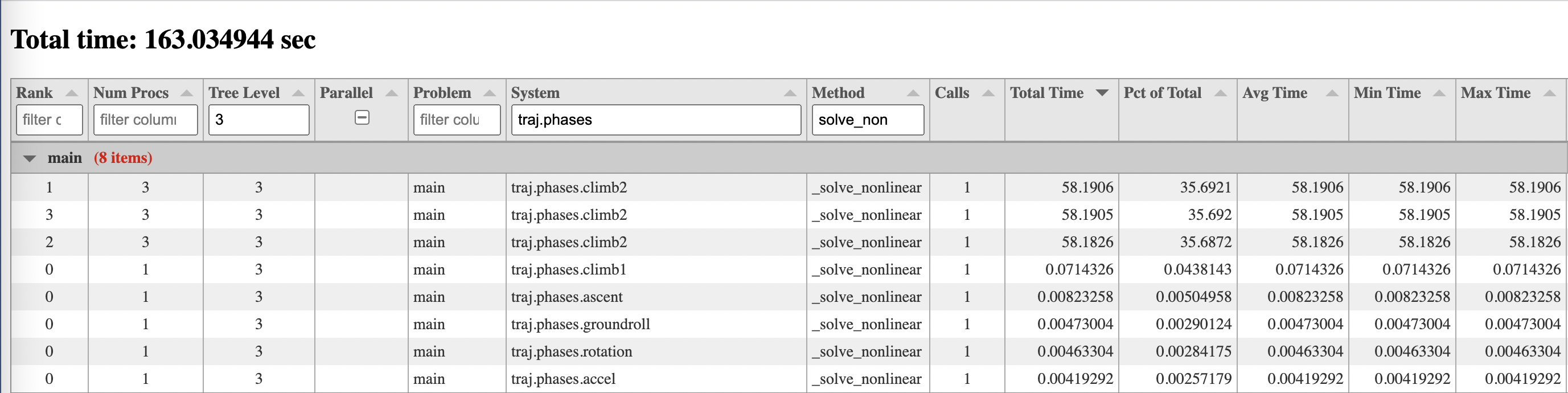This screenshot has height=393, width=1568.
Task: Sort by Rank column arrow
Action: click(71, 93)
